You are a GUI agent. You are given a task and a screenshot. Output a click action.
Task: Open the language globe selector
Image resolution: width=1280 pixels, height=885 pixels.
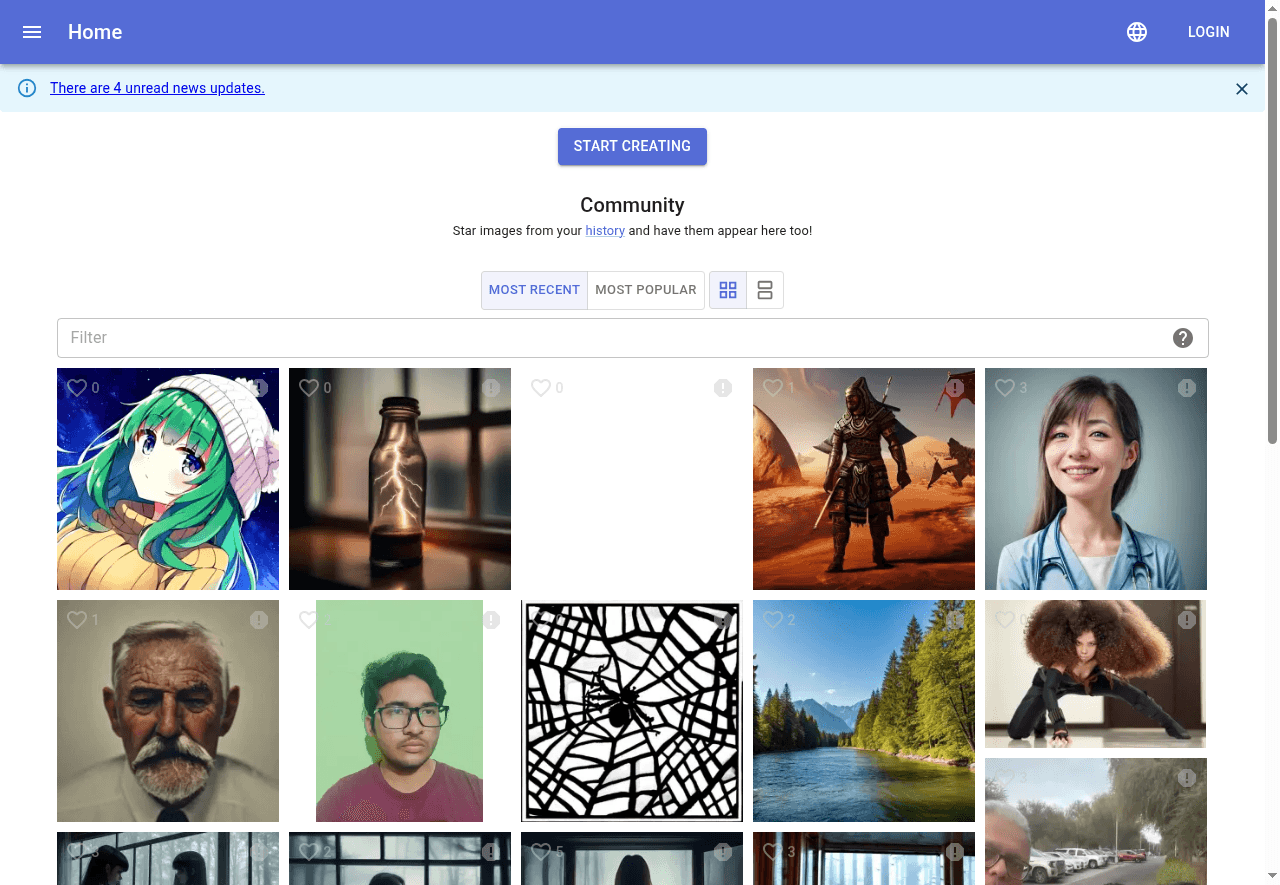(1137, 32)
